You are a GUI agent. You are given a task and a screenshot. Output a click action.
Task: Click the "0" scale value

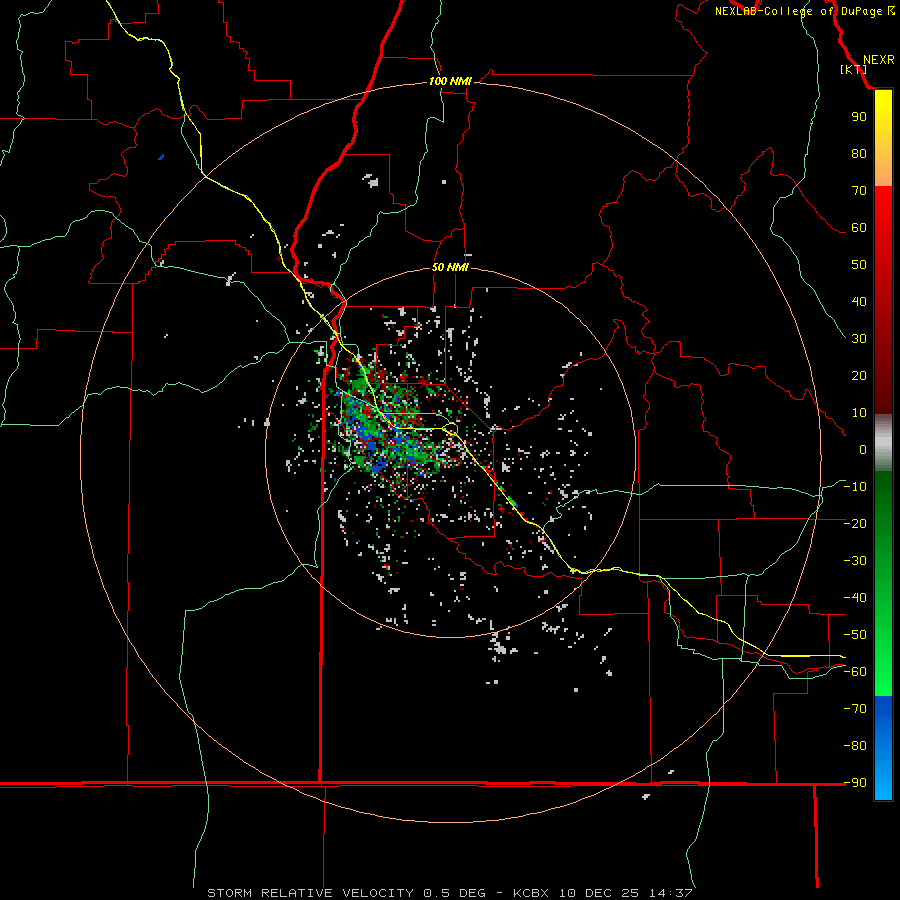(x=863, y=449)
